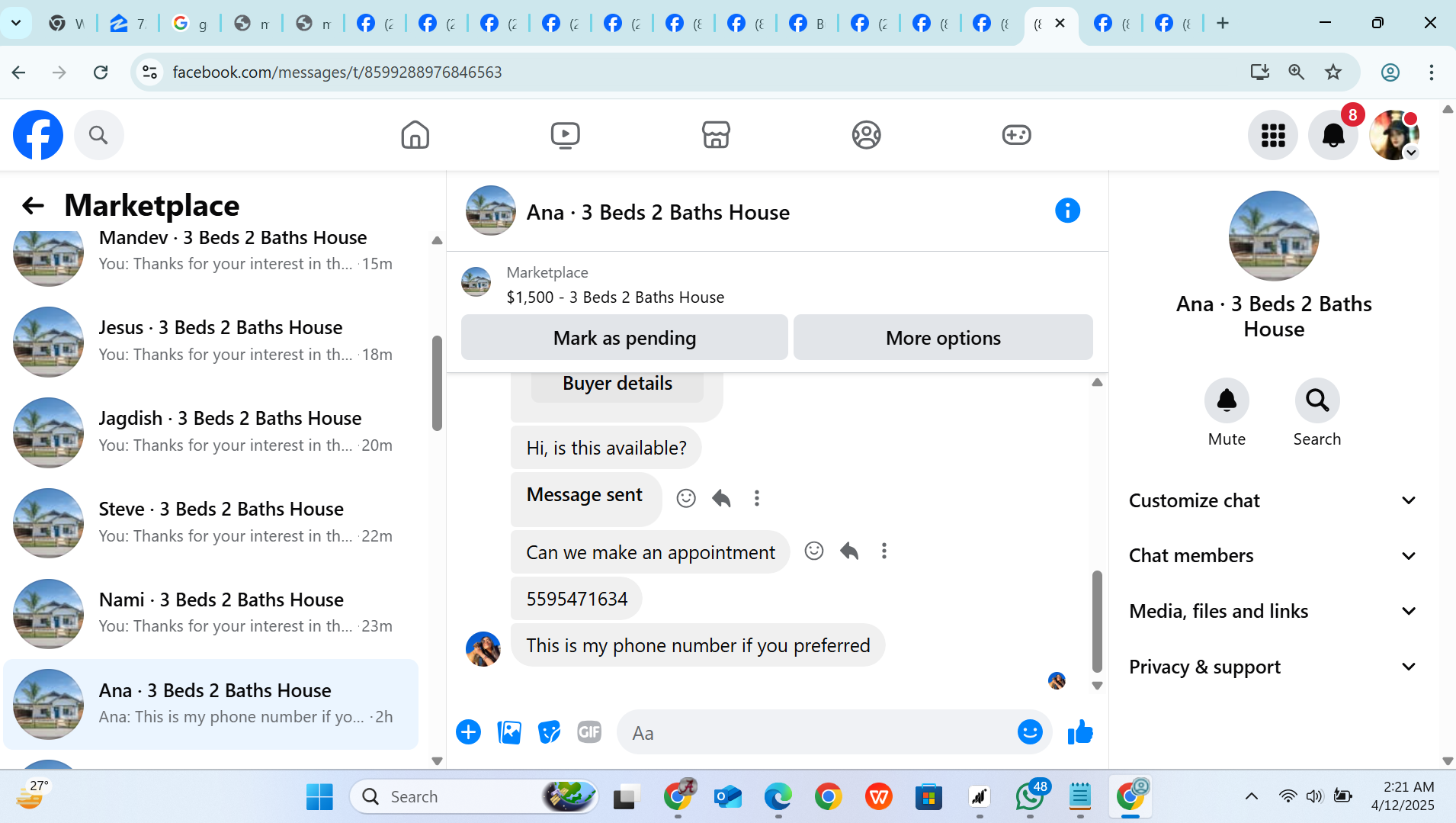Screen dimensions: 1456x823
Task: Click Windows taskbar search box
Action: coord(474,796)
